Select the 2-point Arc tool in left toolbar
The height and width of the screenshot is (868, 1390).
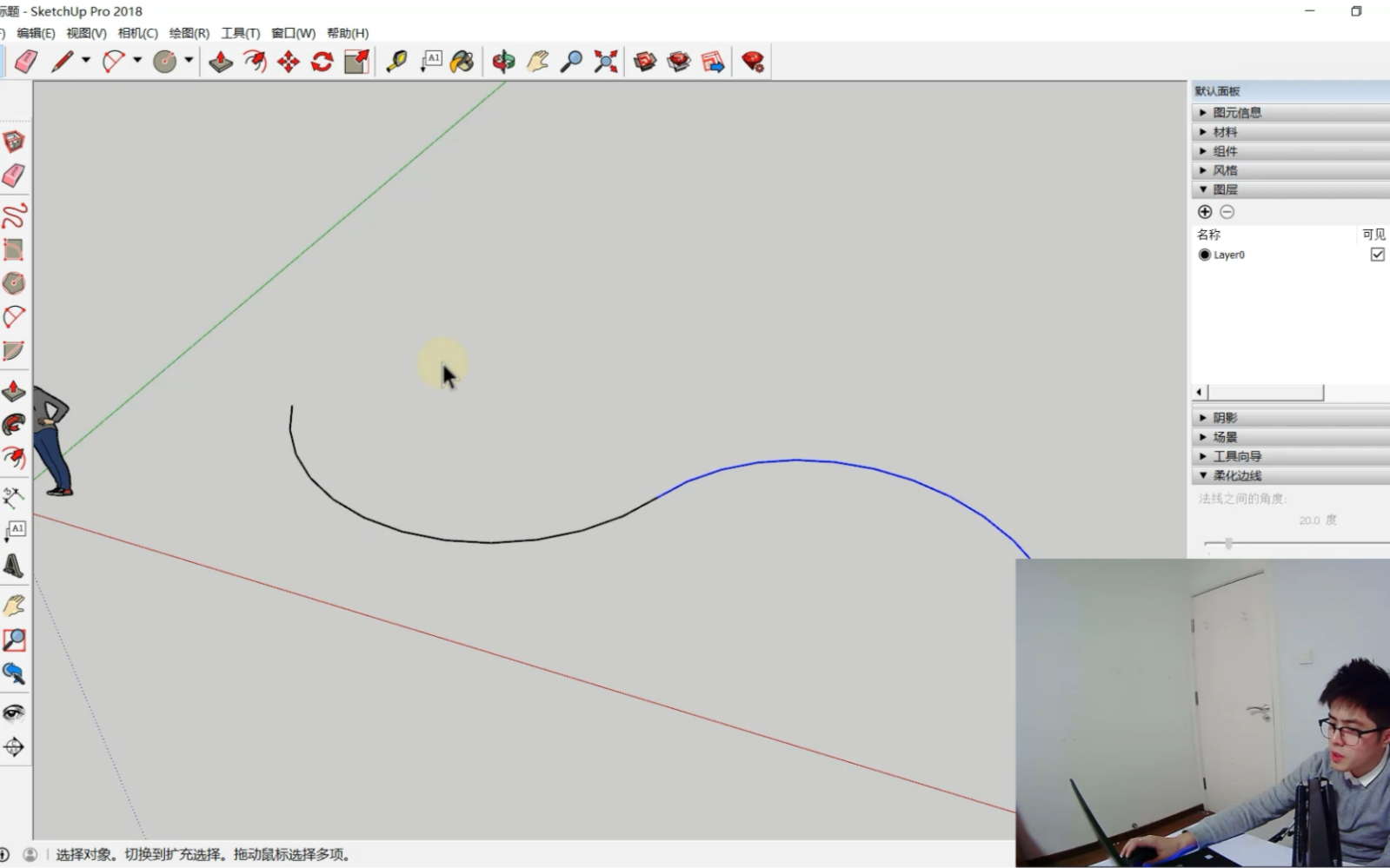(x=14, y=316)
